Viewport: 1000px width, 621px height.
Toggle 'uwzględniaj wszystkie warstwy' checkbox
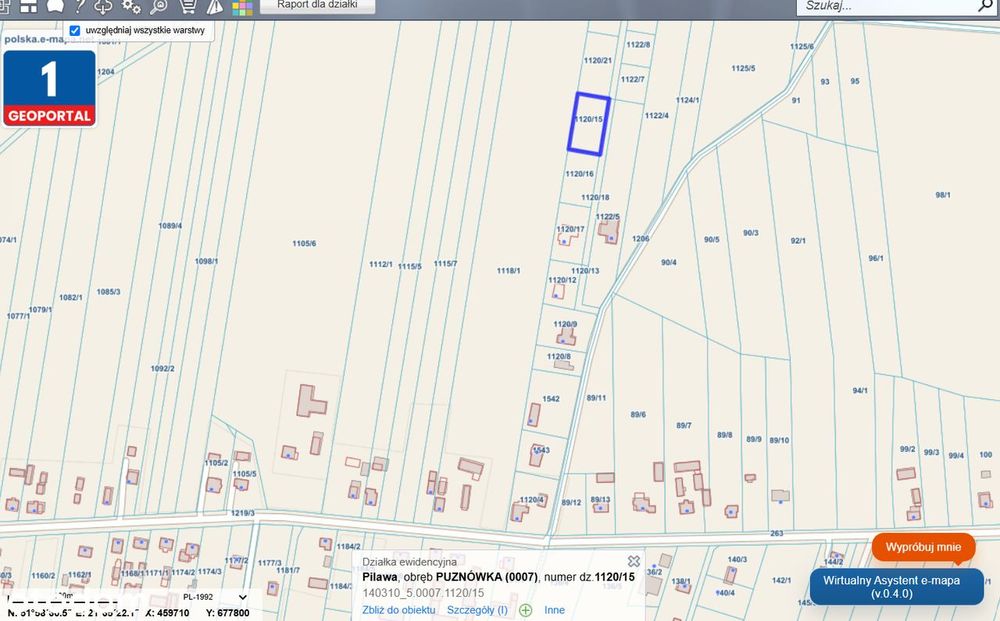click(x=75, y=31)
